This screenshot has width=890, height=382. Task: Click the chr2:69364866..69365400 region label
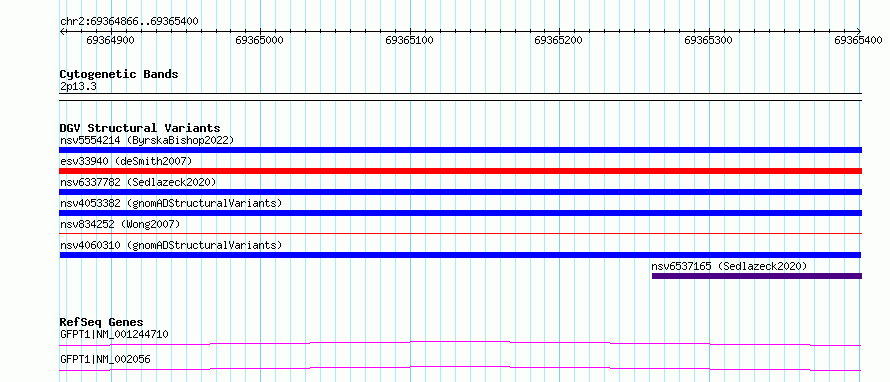[129, 22]
